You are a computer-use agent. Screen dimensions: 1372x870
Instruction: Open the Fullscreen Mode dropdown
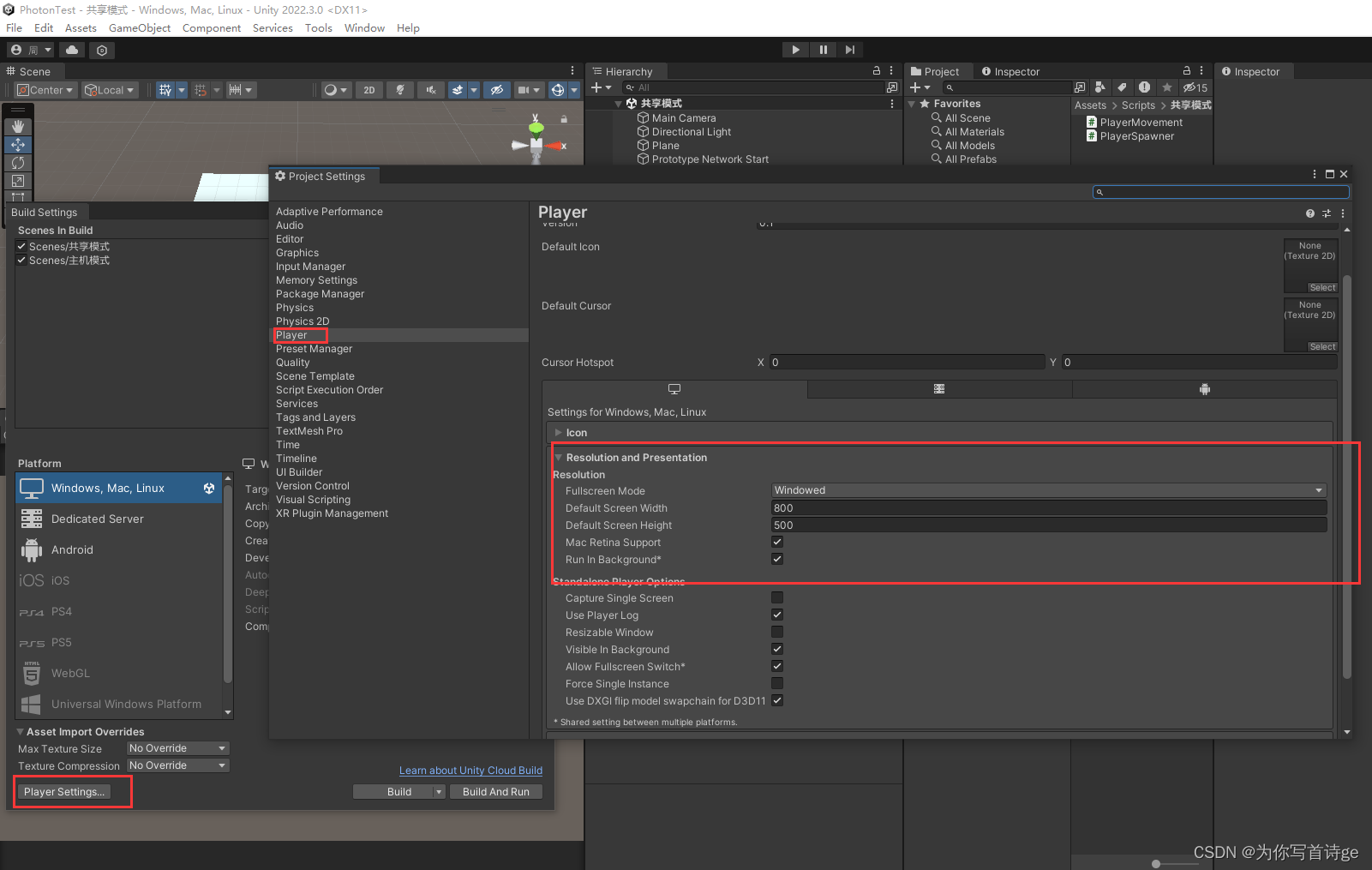tap(1049, 490)
